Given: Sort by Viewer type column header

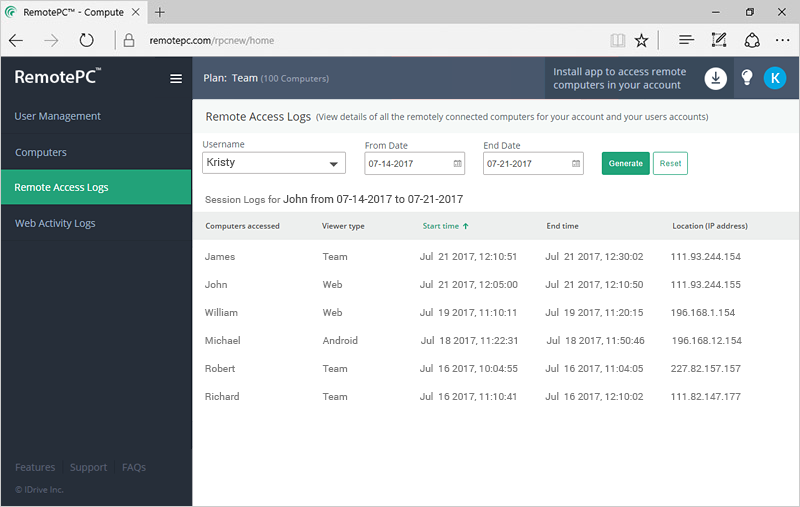Looking at the screenshot, I should pos(343,226).
